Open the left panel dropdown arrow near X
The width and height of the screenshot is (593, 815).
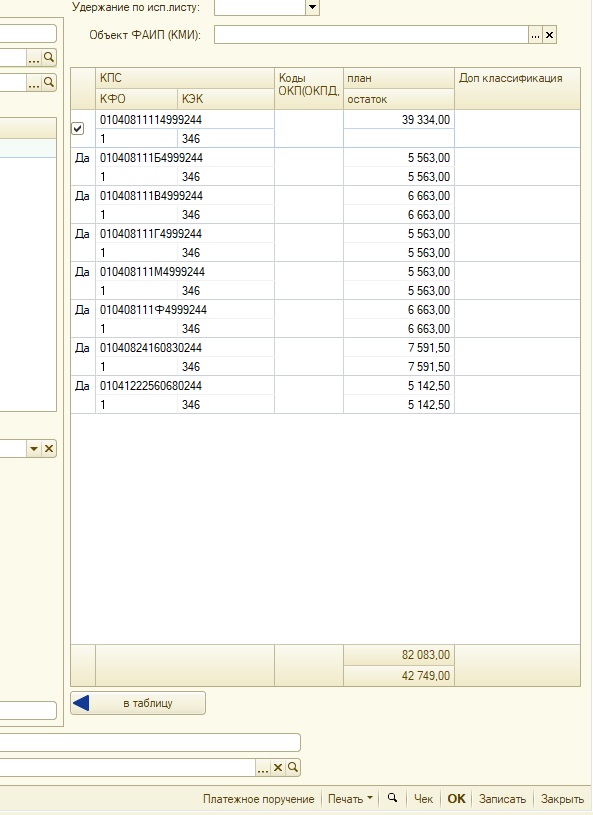click(34, 449)
